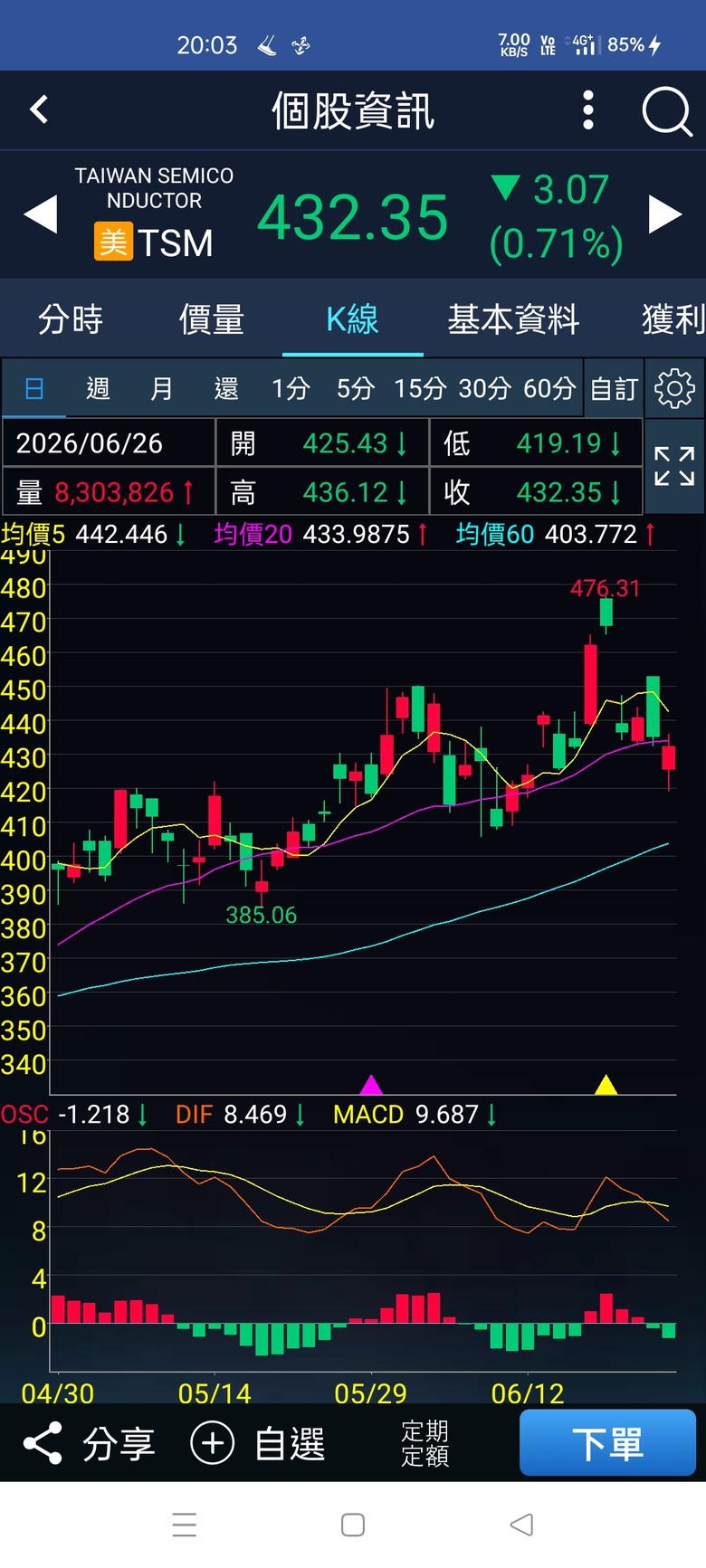Screen dimensions: 706x1568
Task: Tap the share icon
Action: (43, 1442)
